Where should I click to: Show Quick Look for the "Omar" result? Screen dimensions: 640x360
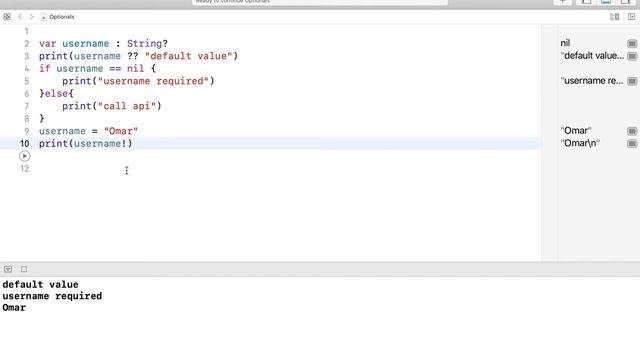click(632, 131)
